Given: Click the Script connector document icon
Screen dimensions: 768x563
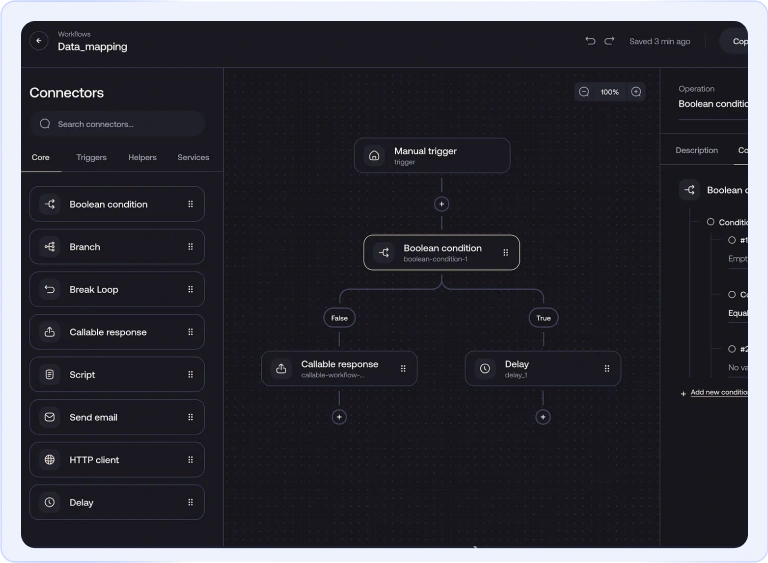Looking at the screenshot, I should pyautogui.click(x=49, y=375).
